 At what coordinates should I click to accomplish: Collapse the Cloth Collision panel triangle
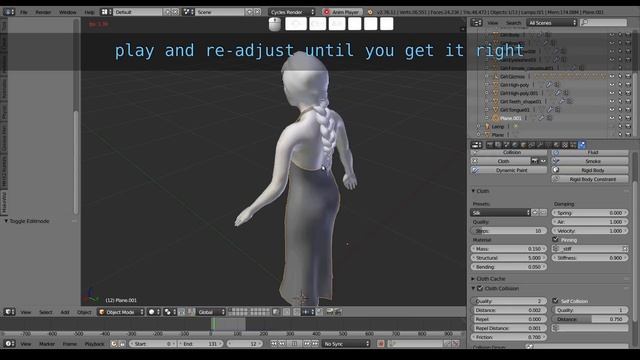pos(473,289)
